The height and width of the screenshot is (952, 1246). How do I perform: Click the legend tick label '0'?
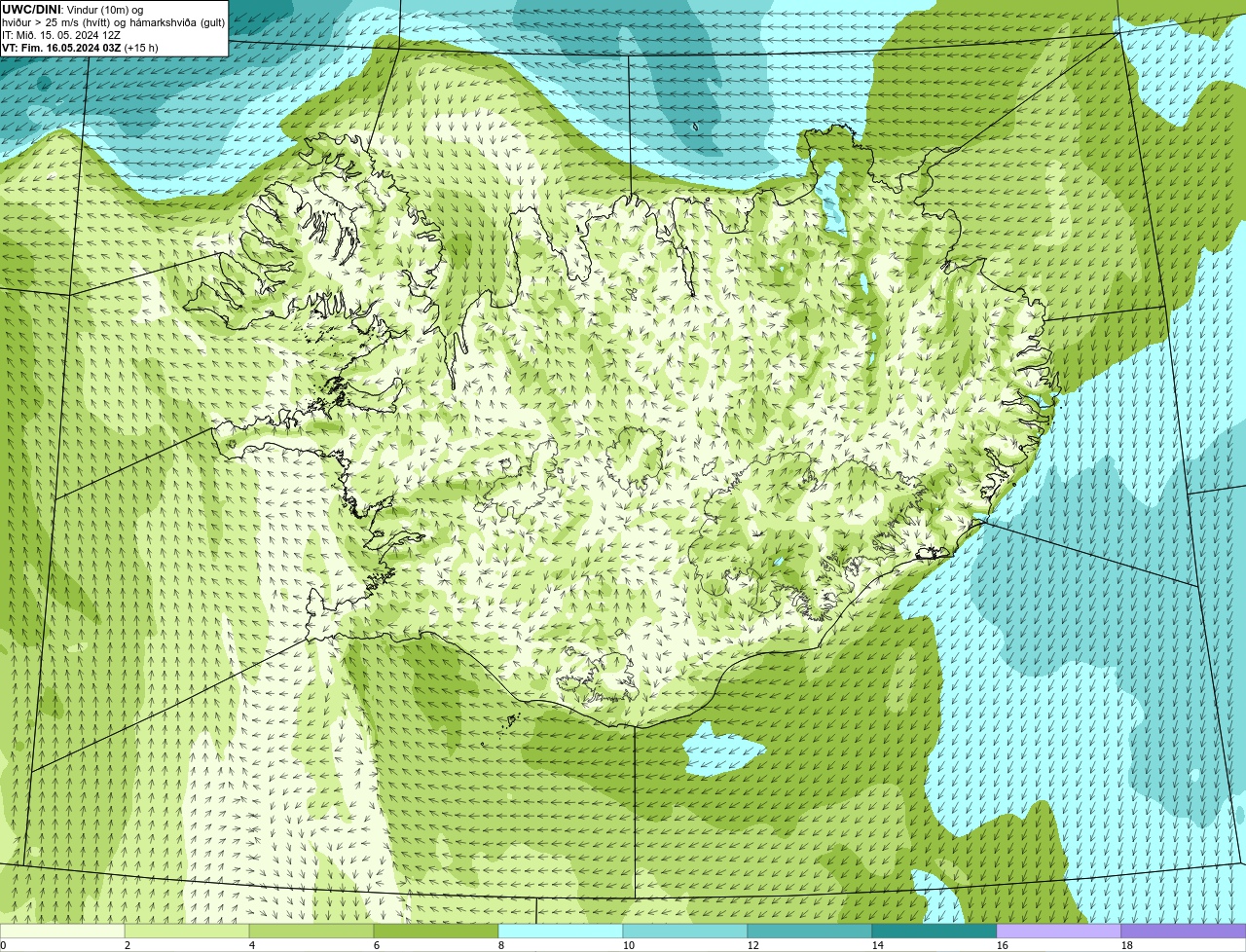pyautogui.click(x=4, y=945)
